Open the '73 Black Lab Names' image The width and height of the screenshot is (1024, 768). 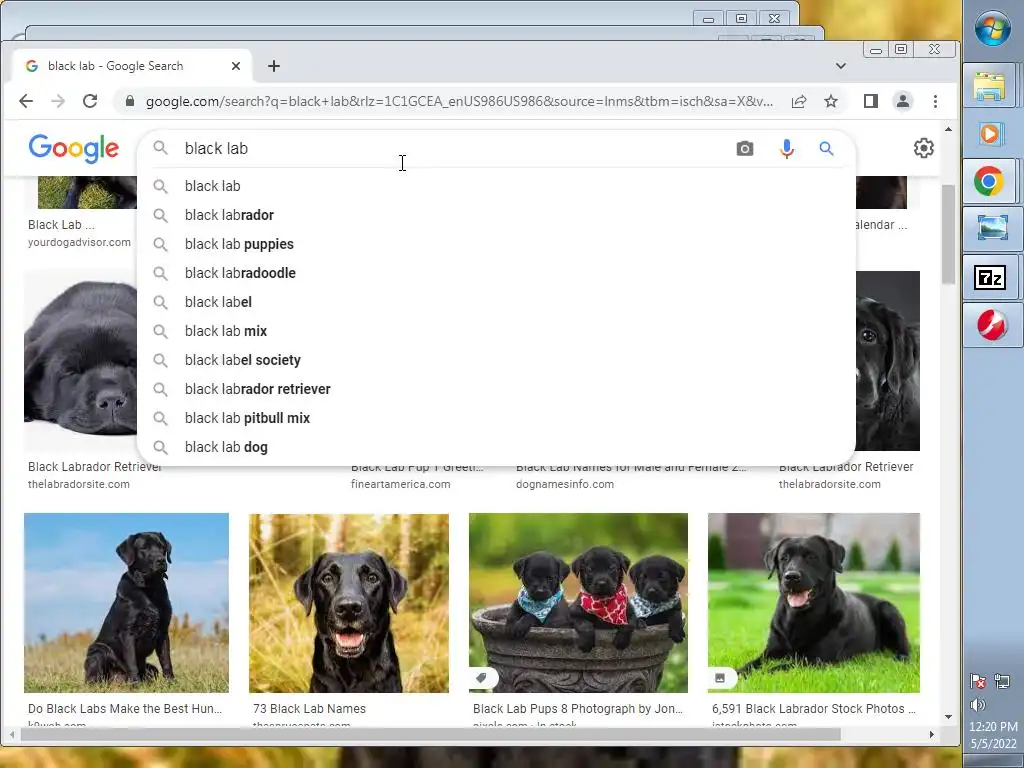click(x=349, y=603)
